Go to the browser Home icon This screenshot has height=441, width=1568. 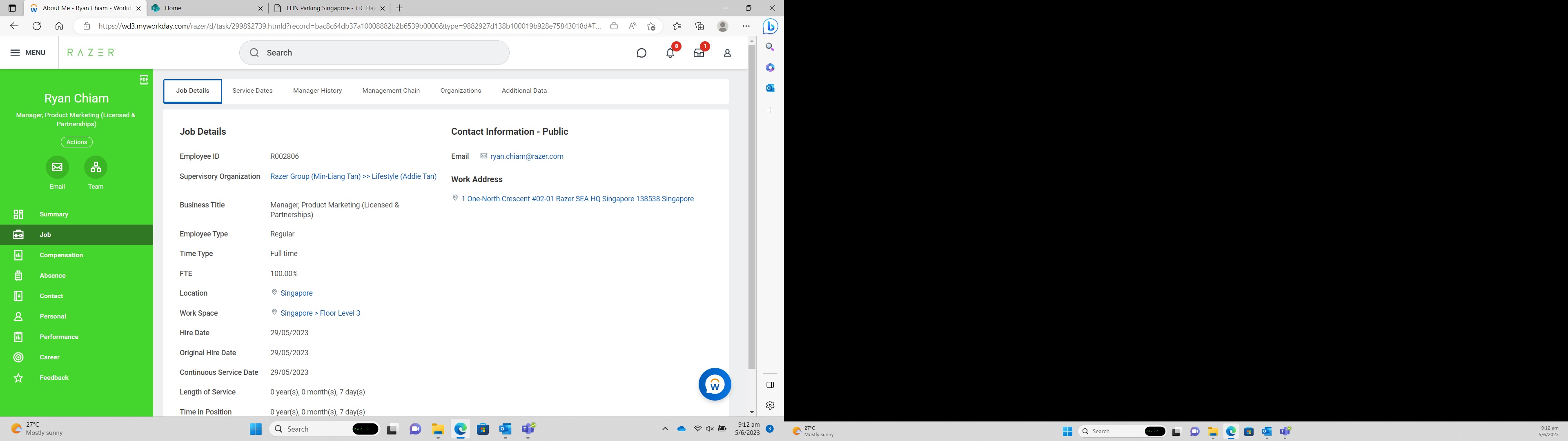click(x=59, y=26)
